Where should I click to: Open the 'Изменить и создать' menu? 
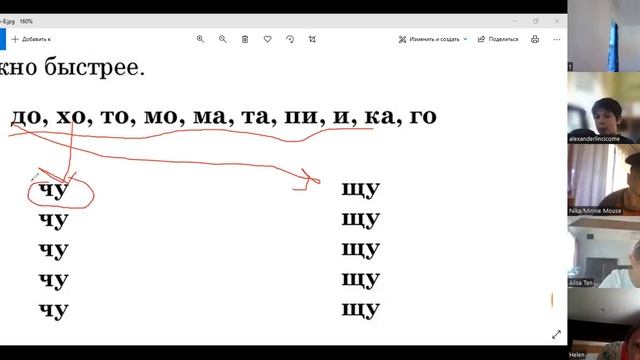pos(433,39)
